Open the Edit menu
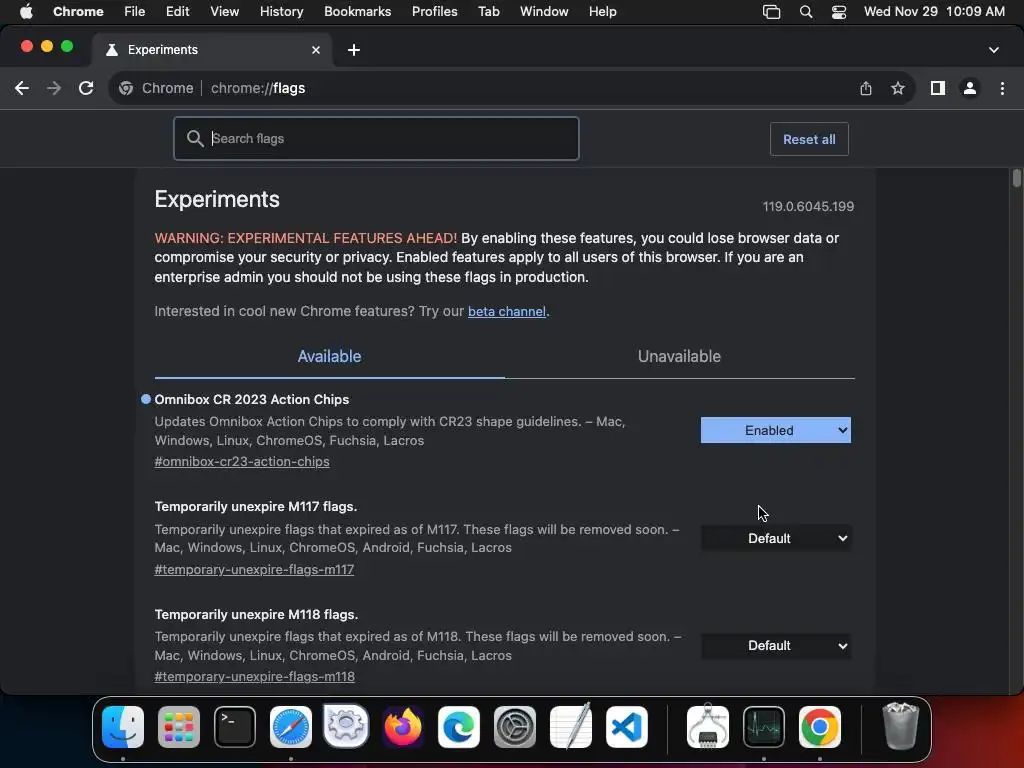Screen dimensions: 1024x768 click(177, 12)
